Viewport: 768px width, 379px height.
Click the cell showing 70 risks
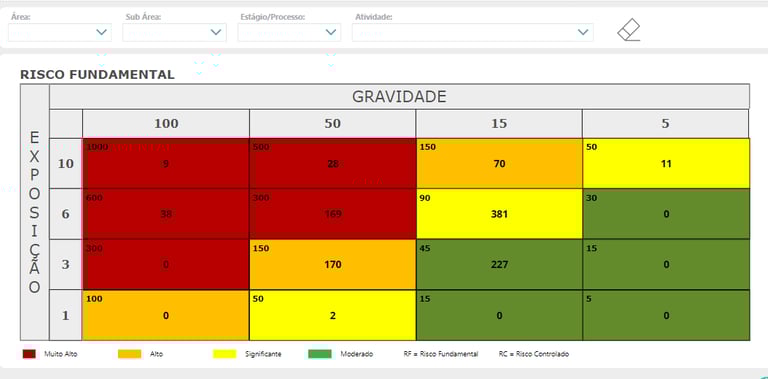(x=499, y=164)
